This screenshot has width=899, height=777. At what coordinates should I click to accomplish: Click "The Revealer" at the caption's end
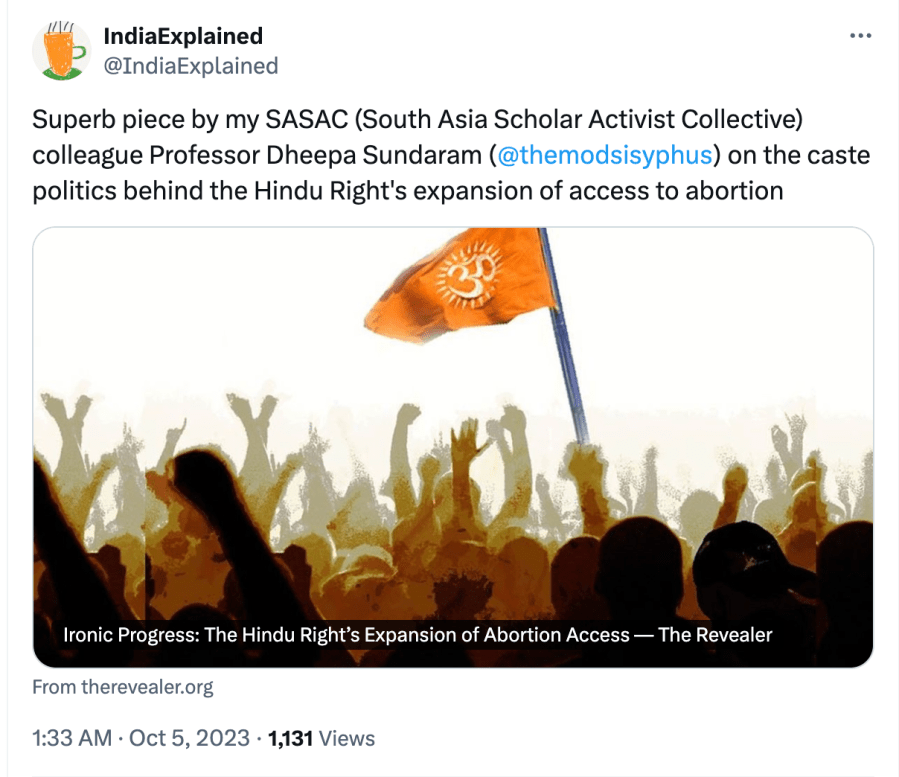(x=715, y=634)
